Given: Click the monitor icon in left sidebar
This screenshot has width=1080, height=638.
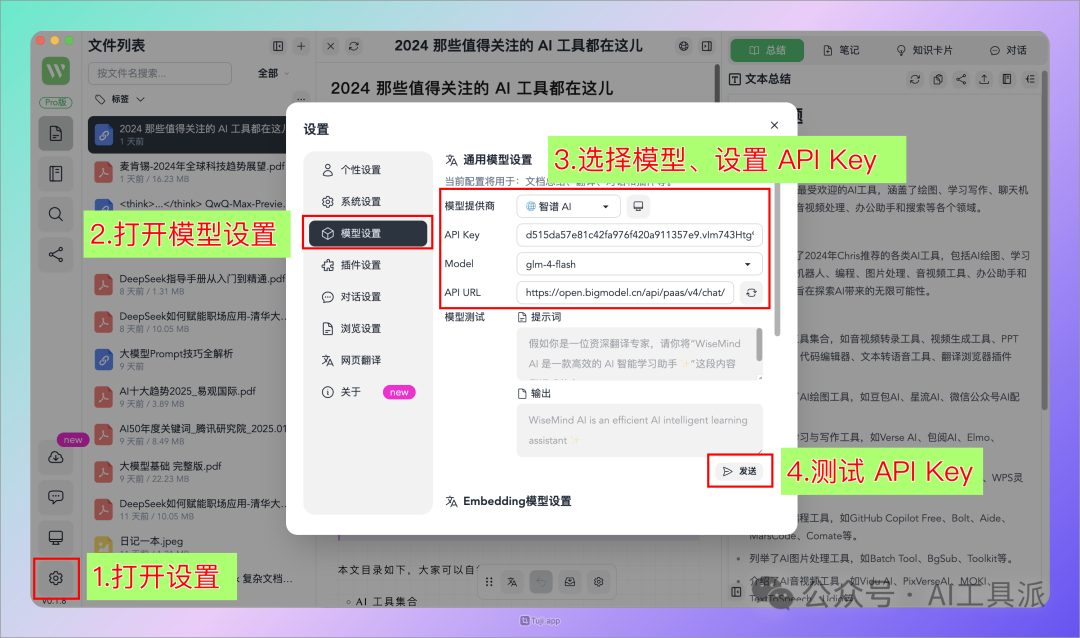Looking at the screenshot, I should coord(56,537).
